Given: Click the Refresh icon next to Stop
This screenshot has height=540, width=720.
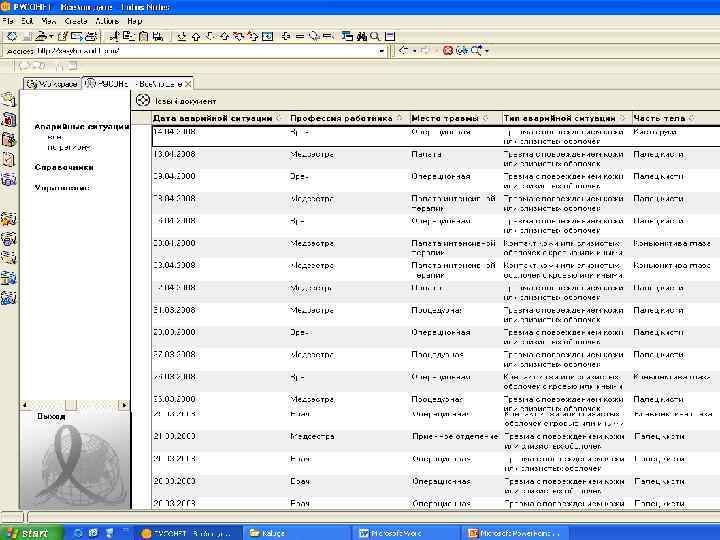Looking at the screenshot, I should [x=462, y=51].
